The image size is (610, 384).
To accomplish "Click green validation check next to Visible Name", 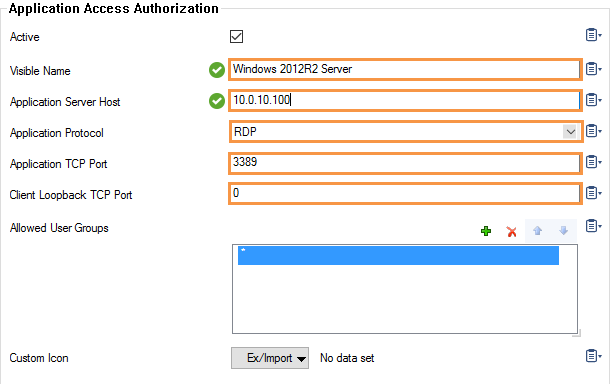I will pyautogui.click(x=217, y=70).
